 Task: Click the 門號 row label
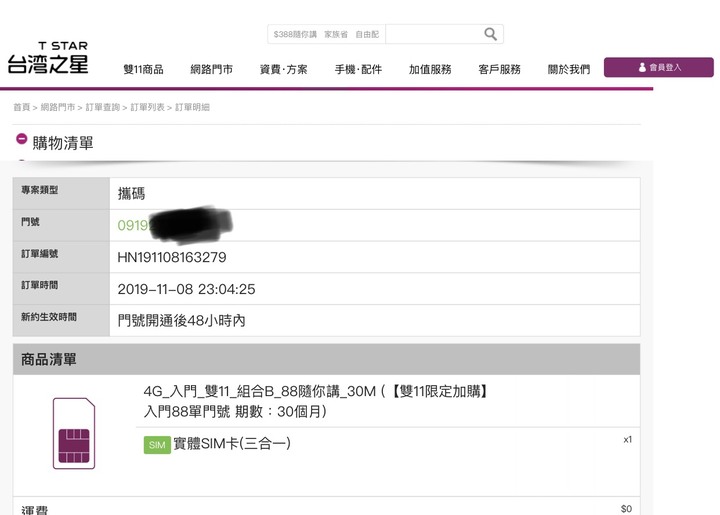coord(30,222)
